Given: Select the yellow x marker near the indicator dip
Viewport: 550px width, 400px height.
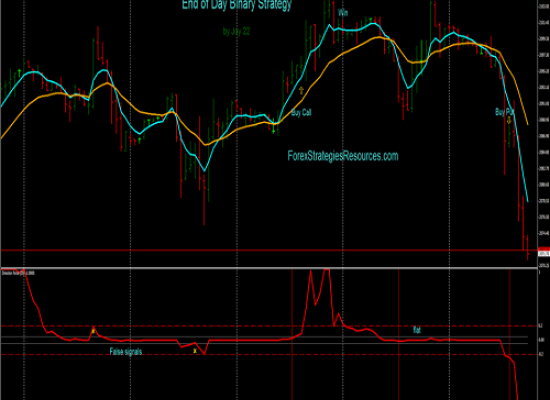Looking at the screenshot, I should (195, 350).
